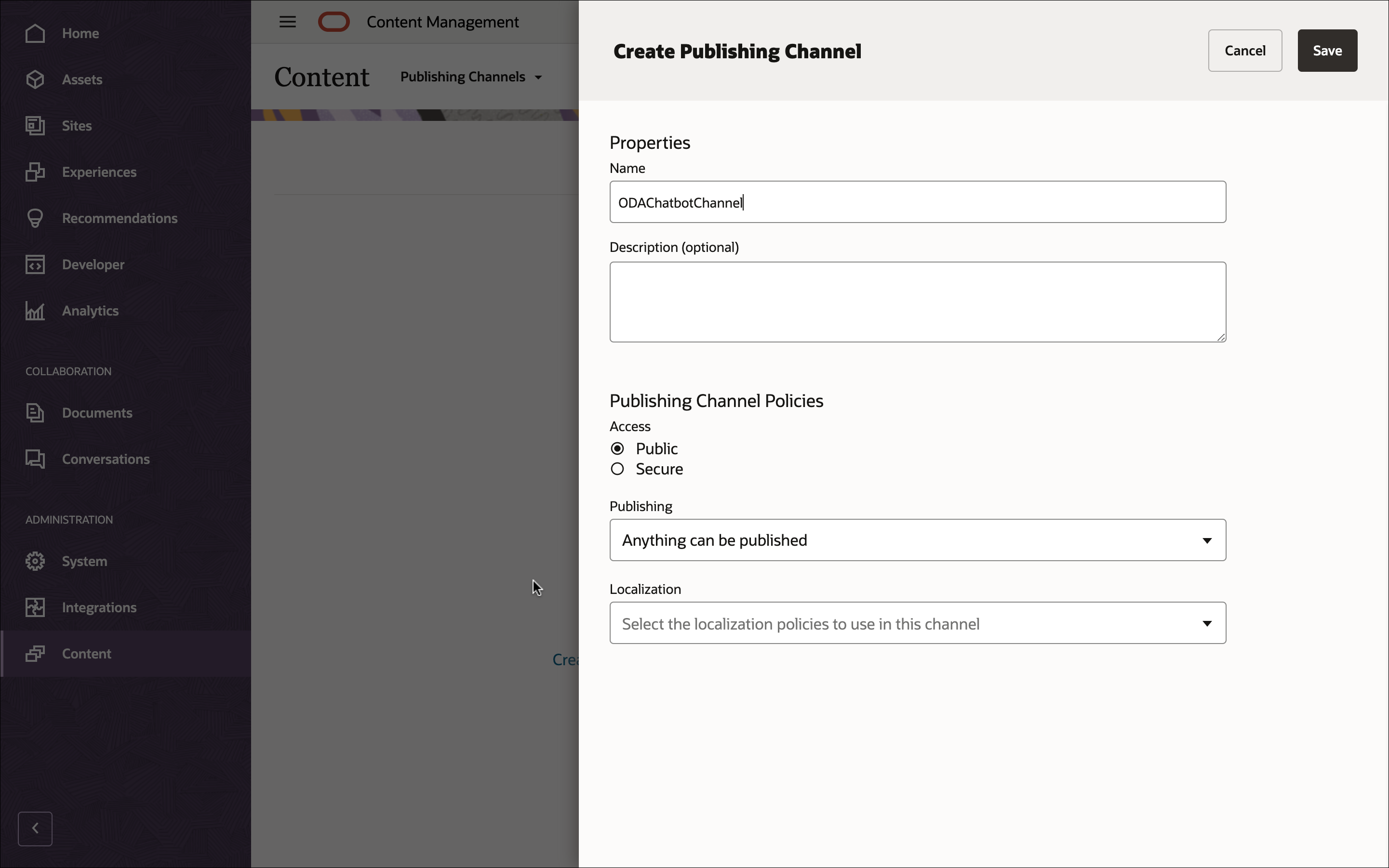Save the new publishing channel

[x=1327, y=51]
